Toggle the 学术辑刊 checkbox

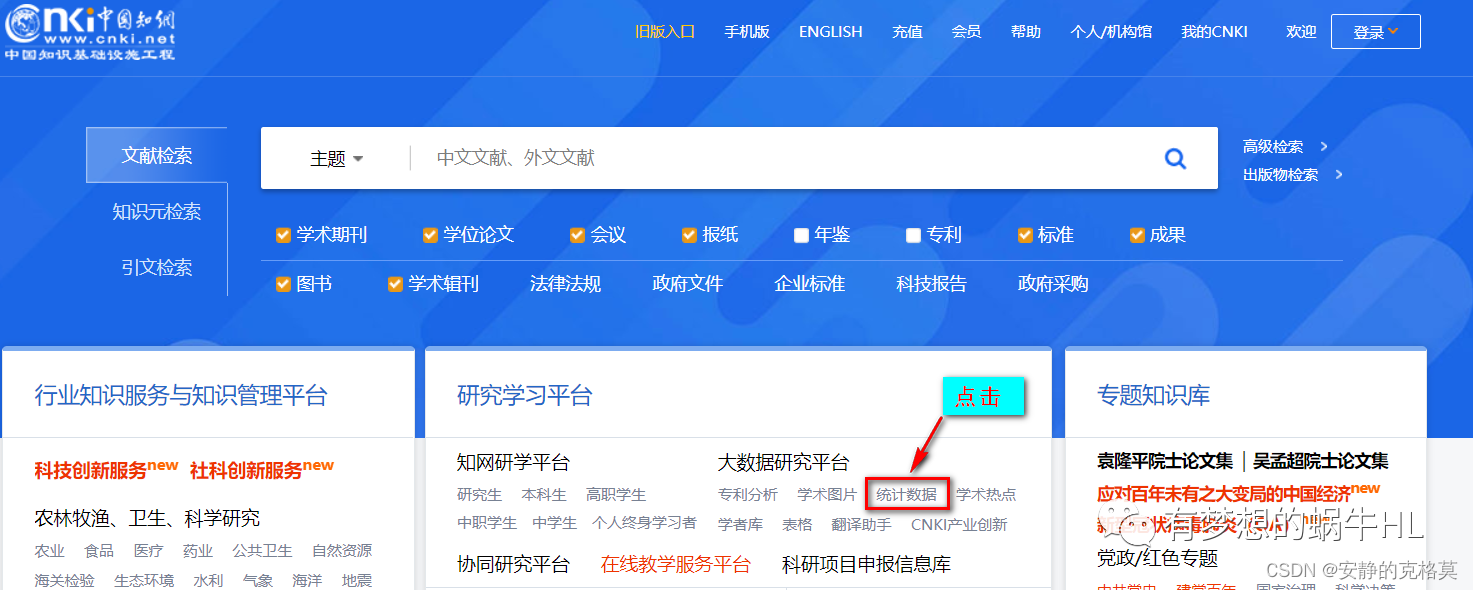[395, 285]
